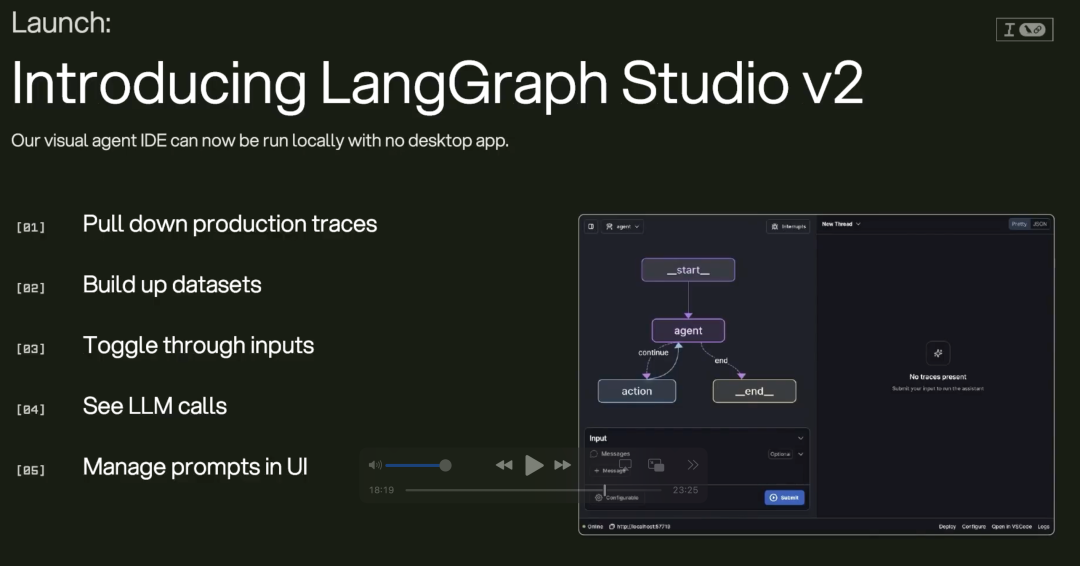Click the Build up datasets line

pos(172,285)
